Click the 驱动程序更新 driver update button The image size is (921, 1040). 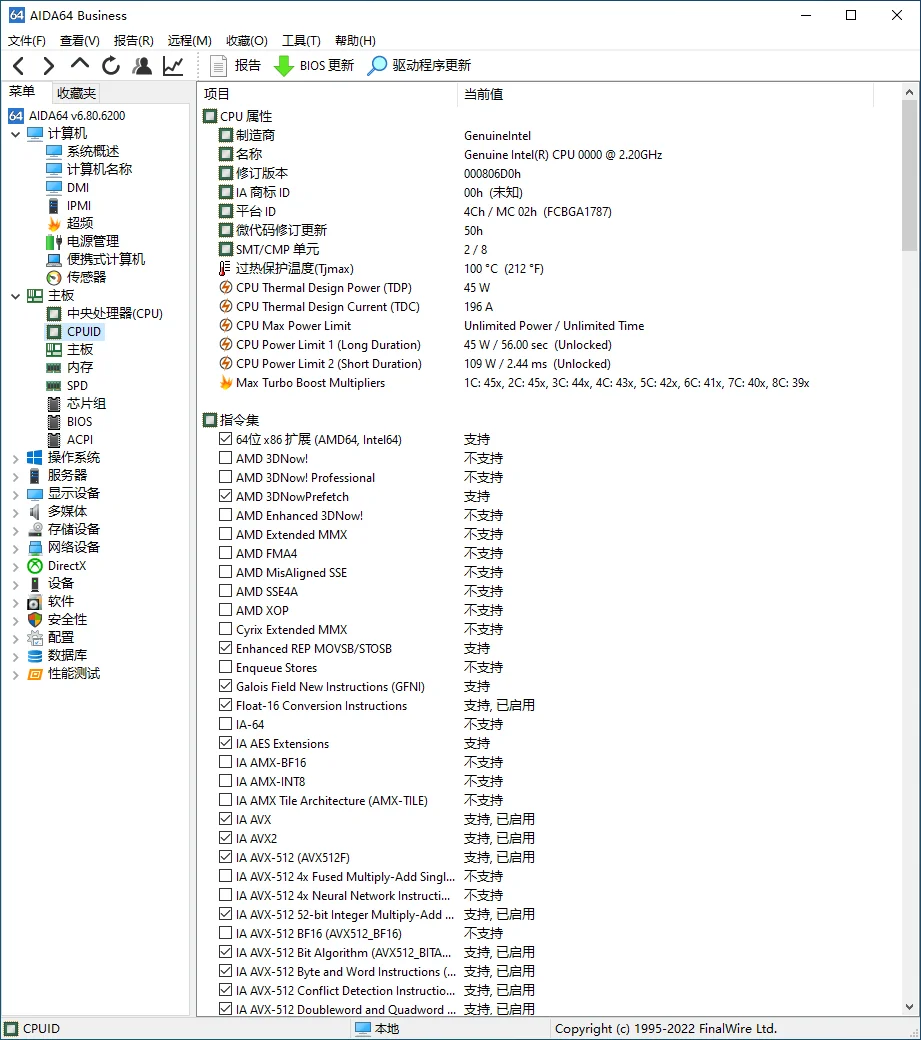click(x=419, y=66)
